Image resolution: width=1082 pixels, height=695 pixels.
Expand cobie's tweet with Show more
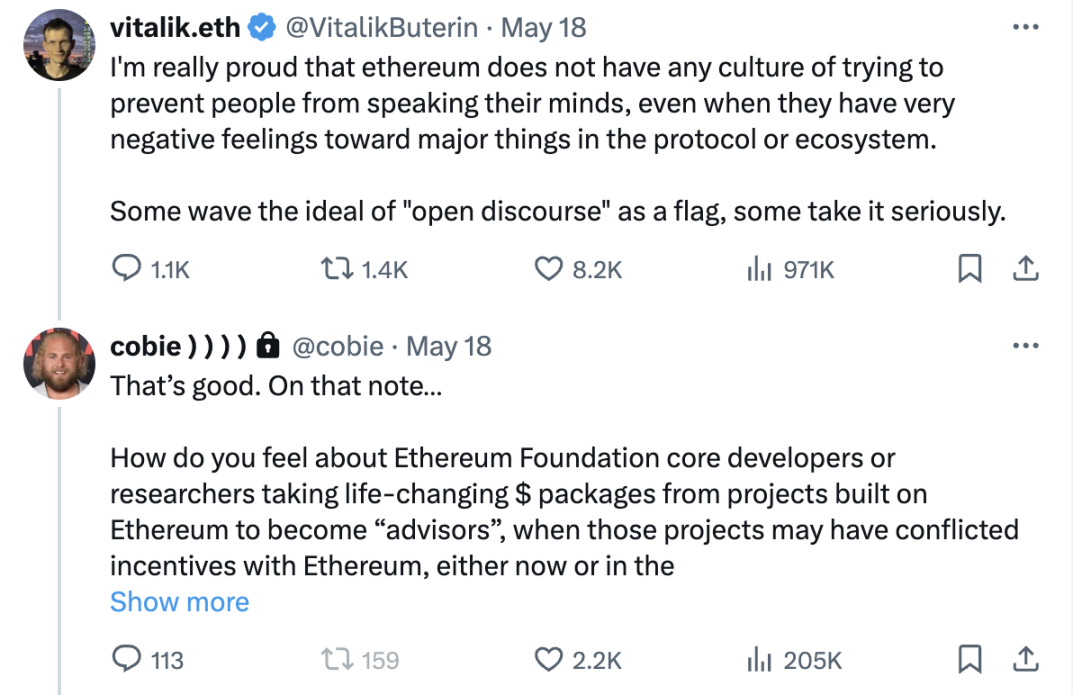coord(179,602)
